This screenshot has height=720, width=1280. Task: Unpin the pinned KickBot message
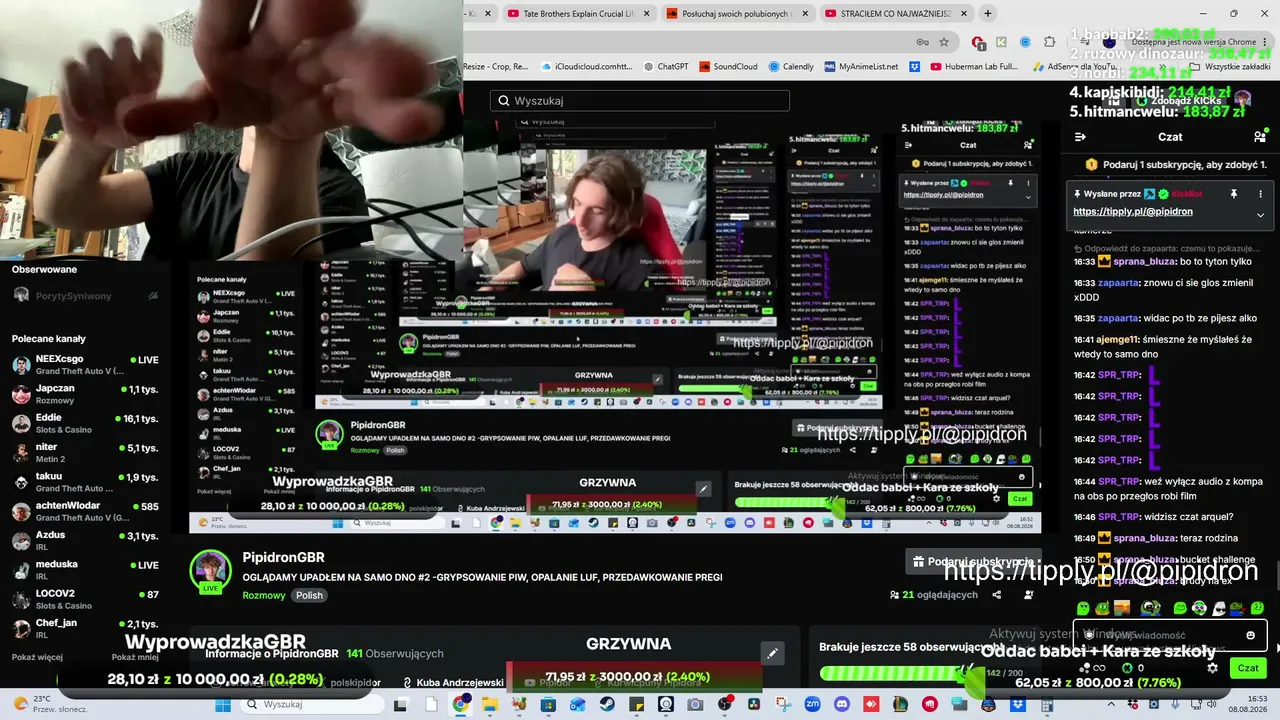point(1234,194)
